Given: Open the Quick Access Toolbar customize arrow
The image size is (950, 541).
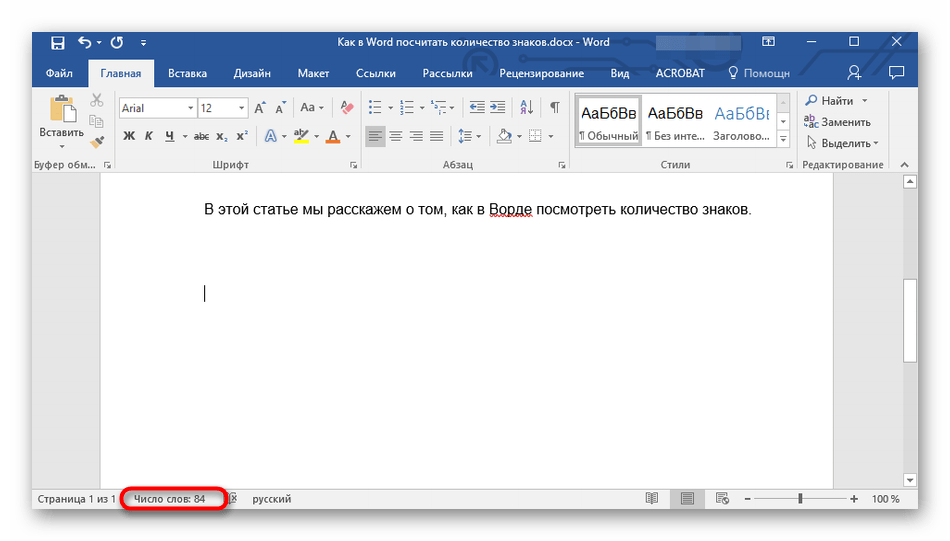Looking at the screenshot, I should coord(144,42).
